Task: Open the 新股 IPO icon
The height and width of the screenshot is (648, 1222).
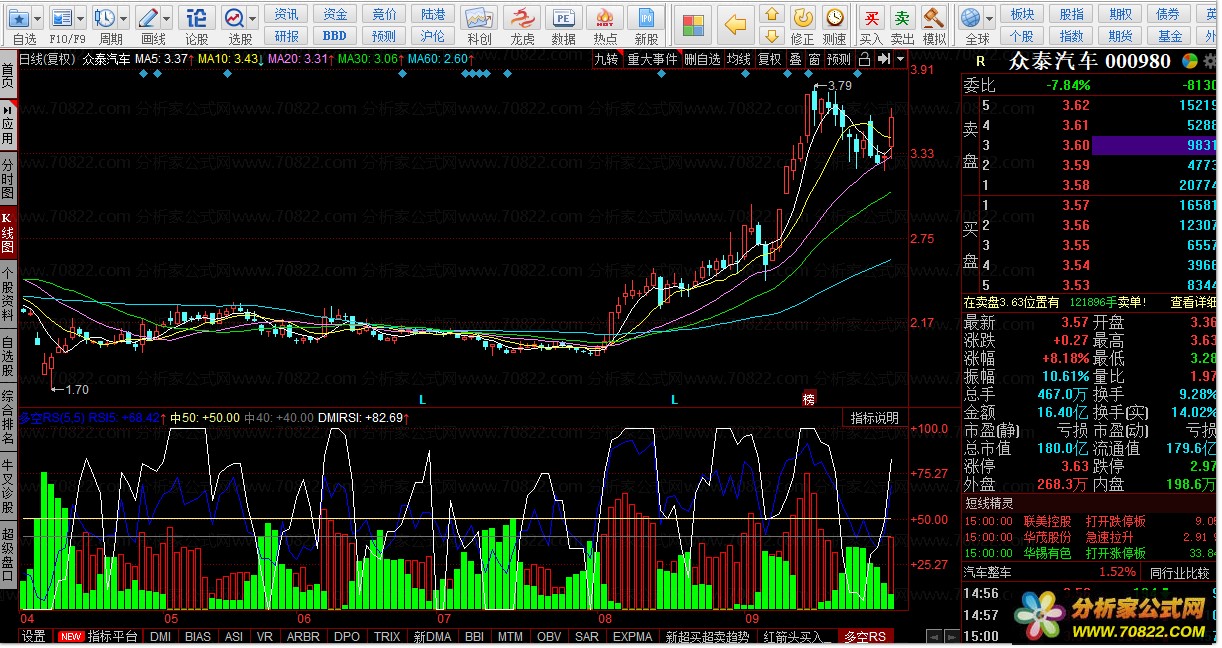Action: (647, 18)
